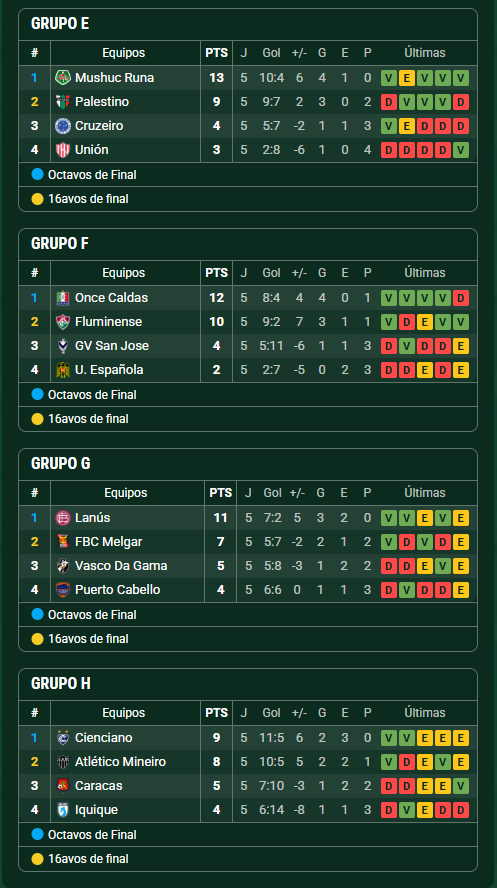Image resolution: width=497 pixels, height=888 pixels.
Task: Click the Cienciano team crest icon
Action: pos(62,738)
